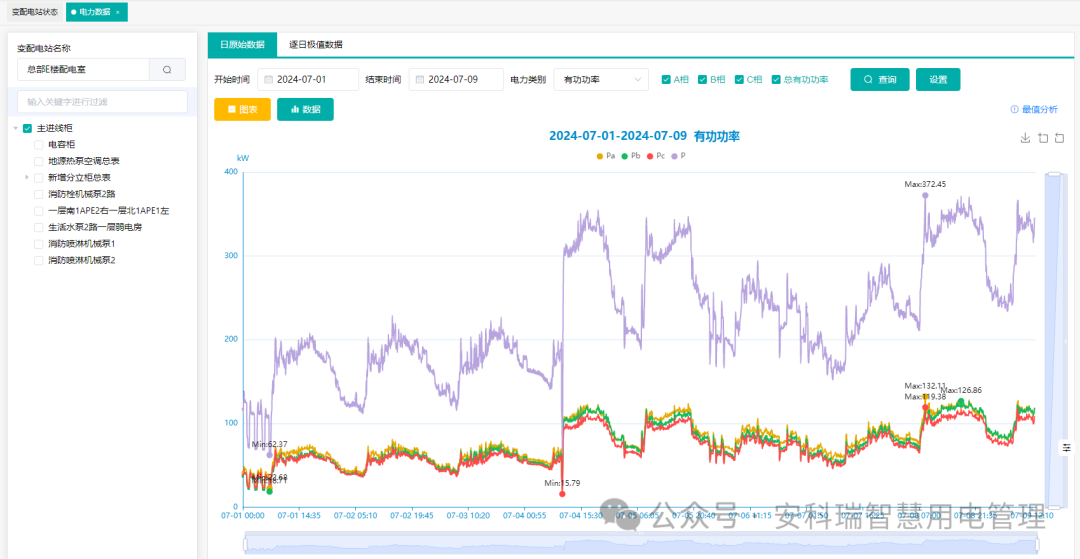Close the 电力数据 tab with its x

click(x=117, y=12)
